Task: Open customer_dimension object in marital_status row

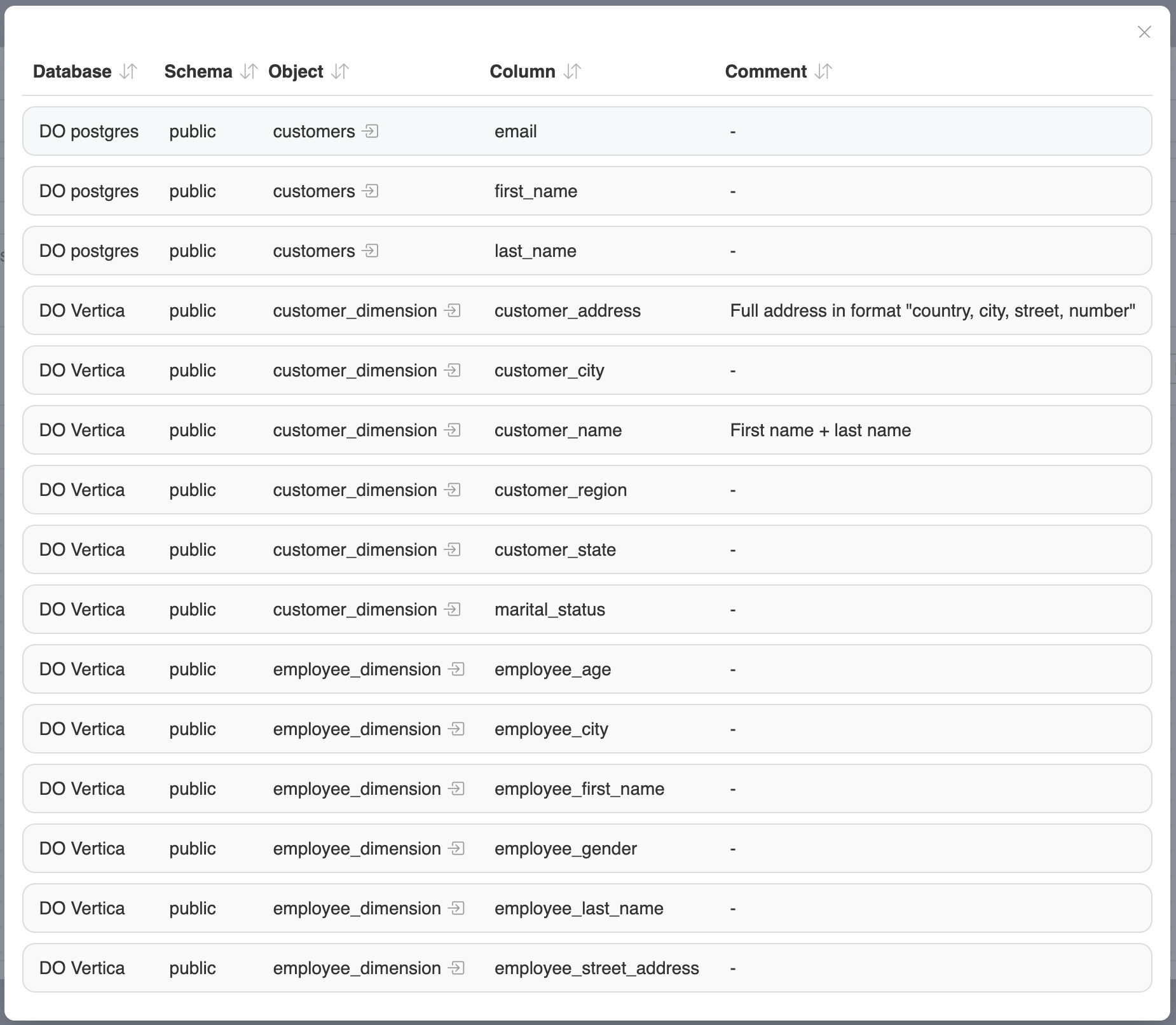Action: 453,609
